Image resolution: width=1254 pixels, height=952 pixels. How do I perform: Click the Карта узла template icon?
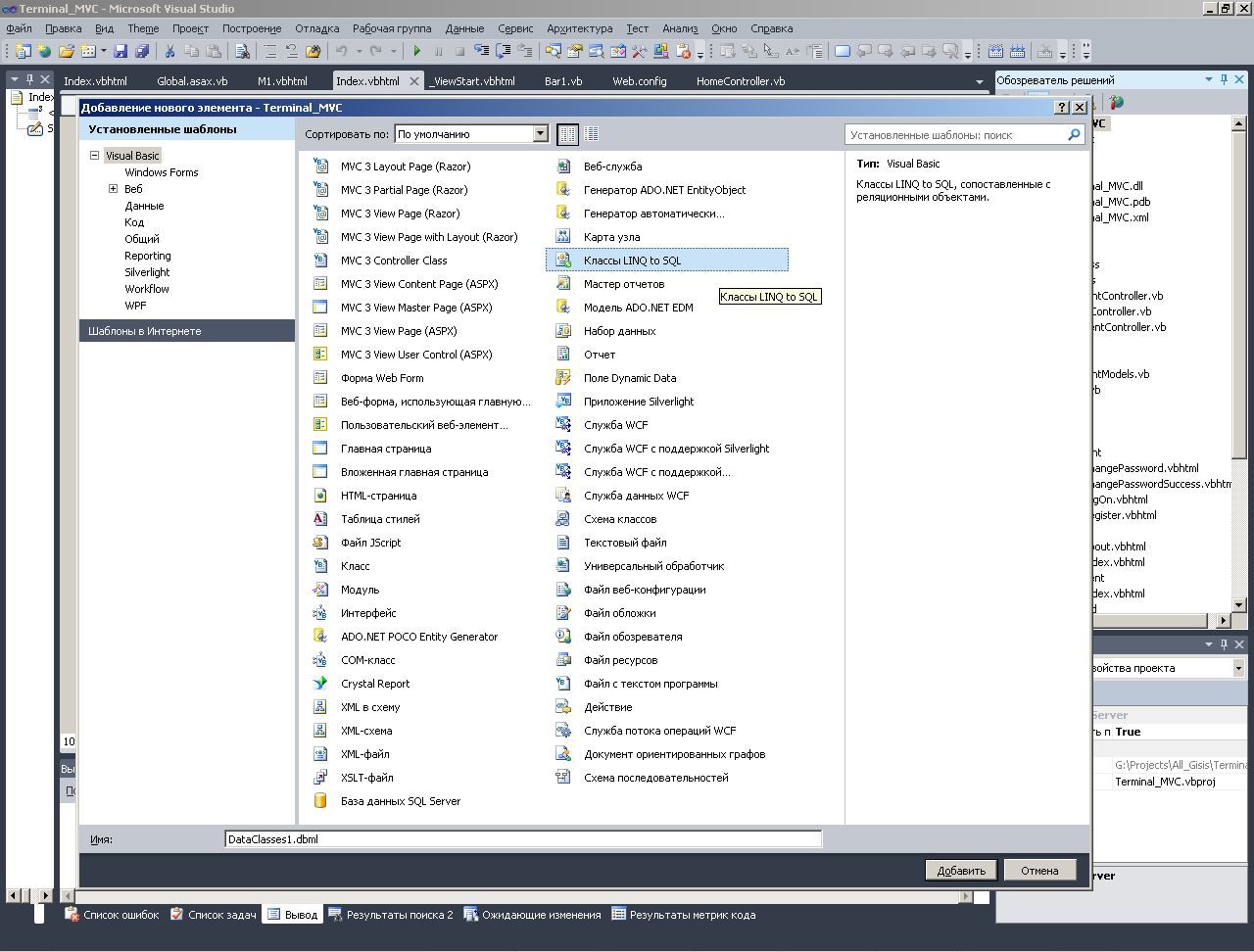point(562,237)
